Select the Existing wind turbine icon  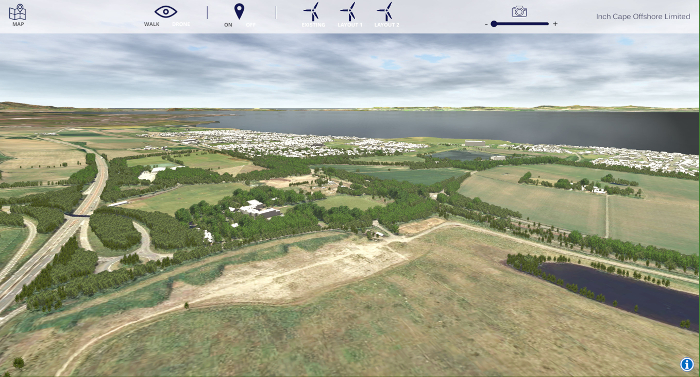tap(312, 11)
